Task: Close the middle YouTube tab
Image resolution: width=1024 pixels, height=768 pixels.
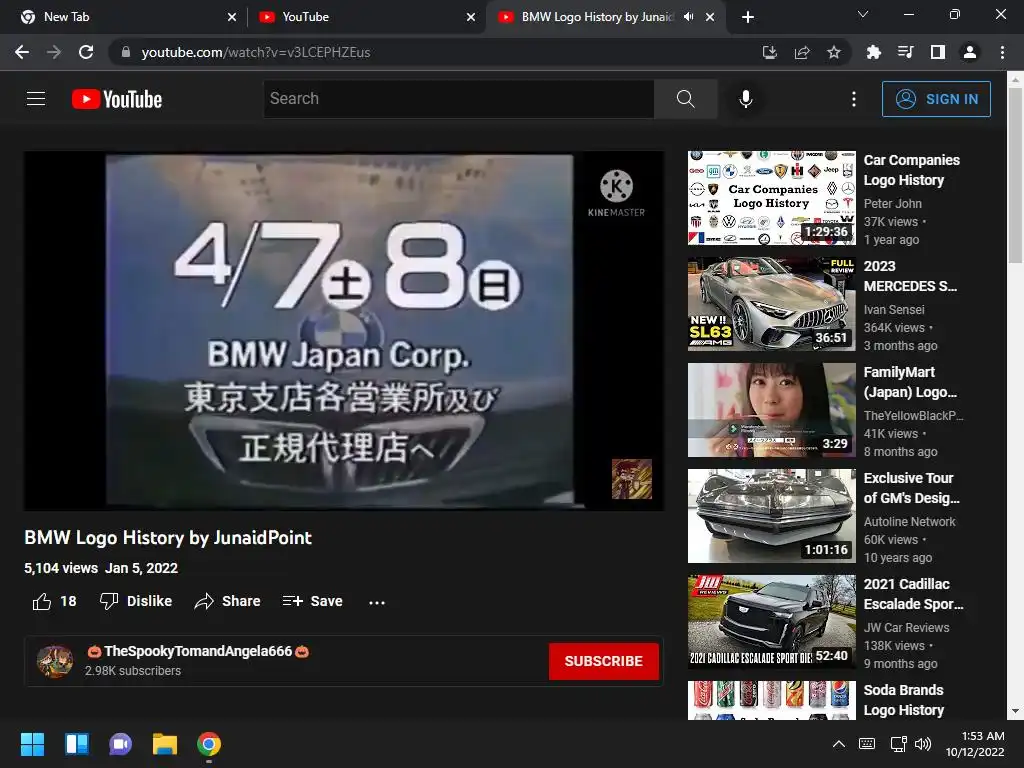Action: click(471, 17)
